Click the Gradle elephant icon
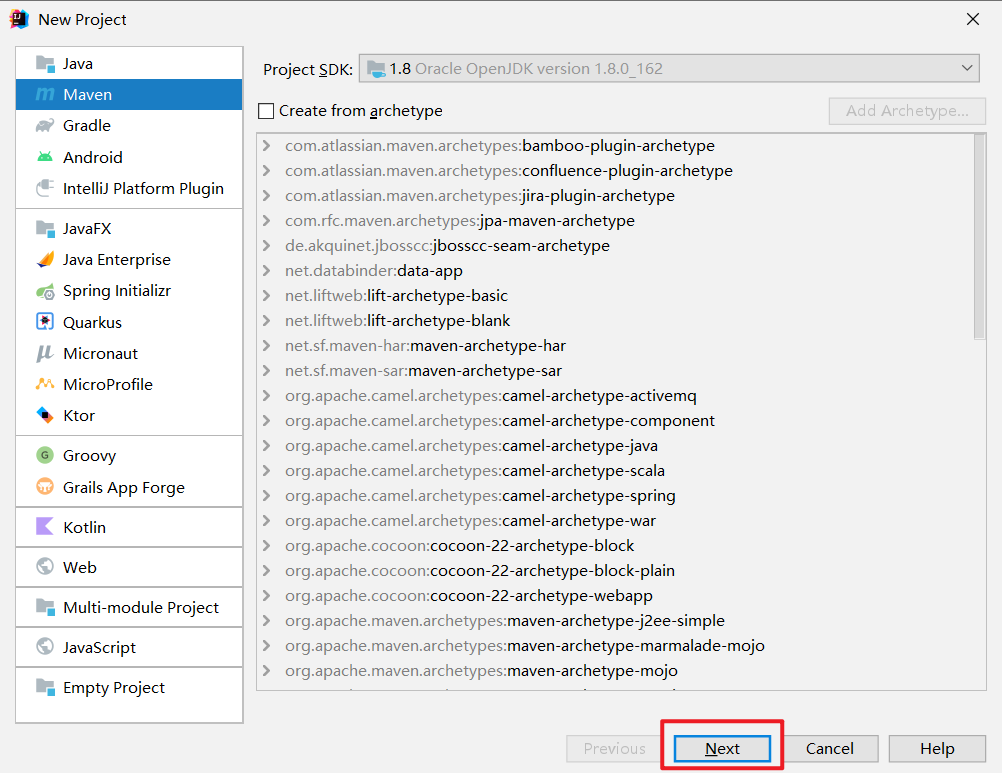This screenshot has height=773, width=1002. pyautogui.click(x=45, y=126)
